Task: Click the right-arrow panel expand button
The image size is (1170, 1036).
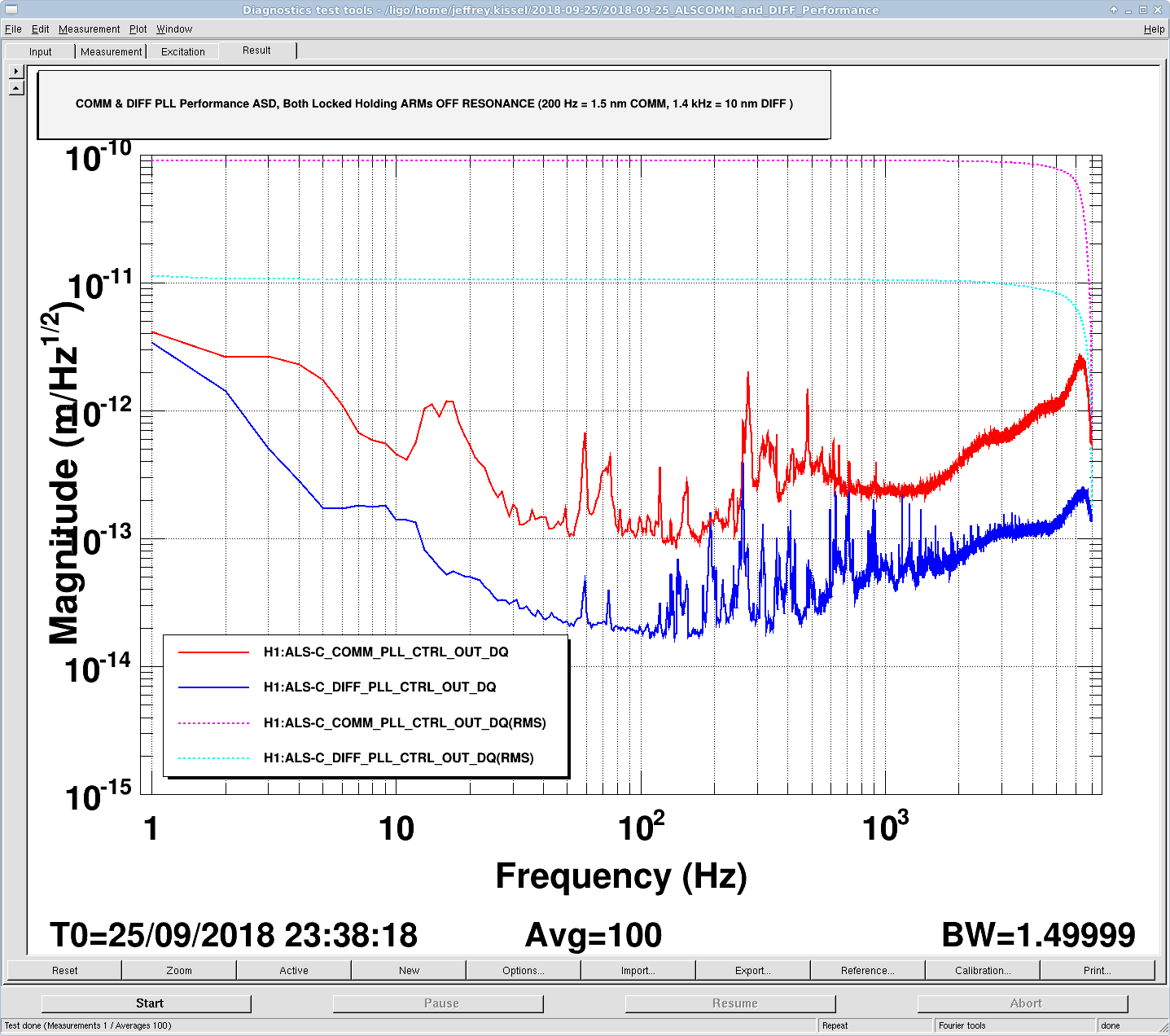Action: (16, 72)
